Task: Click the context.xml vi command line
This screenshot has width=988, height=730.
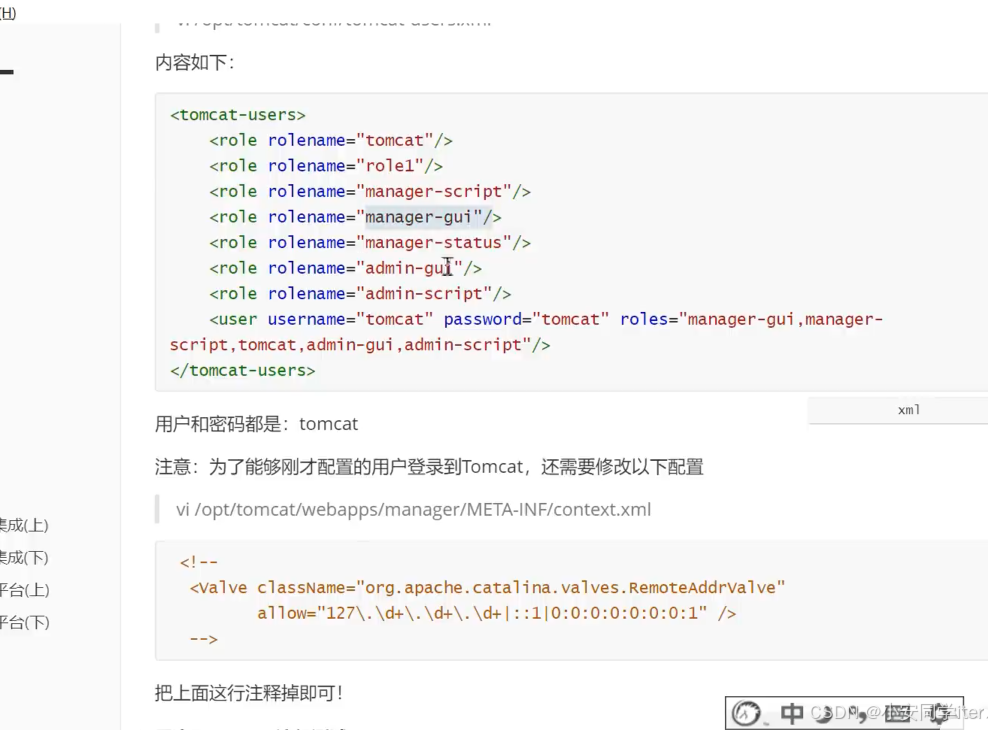Action: click(413, 510)
